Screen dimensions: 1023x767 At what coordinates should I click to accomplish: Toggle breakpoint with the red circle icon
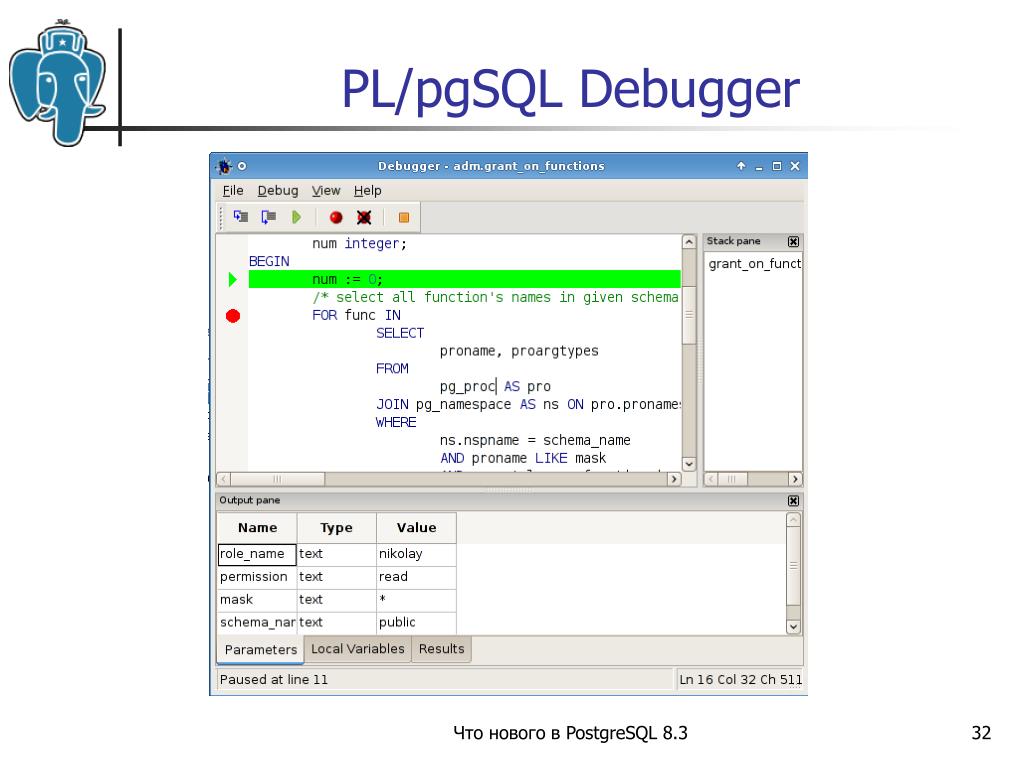click(336, 217)
